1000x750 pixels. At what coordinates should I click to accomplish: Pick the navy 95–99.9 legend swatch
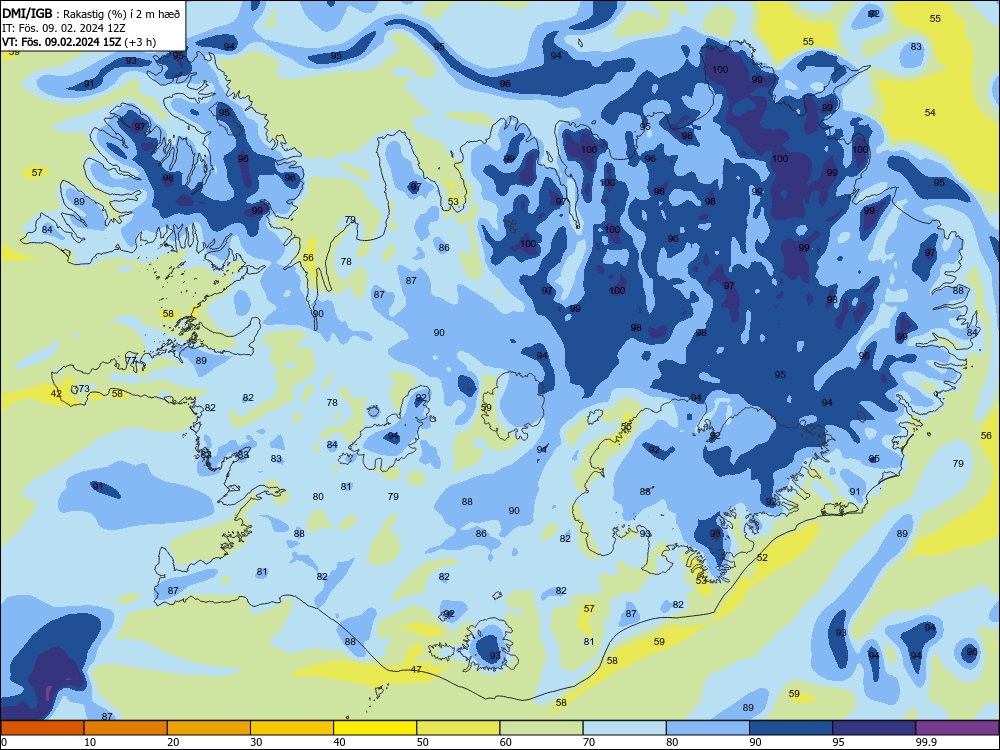pos(874,728)
